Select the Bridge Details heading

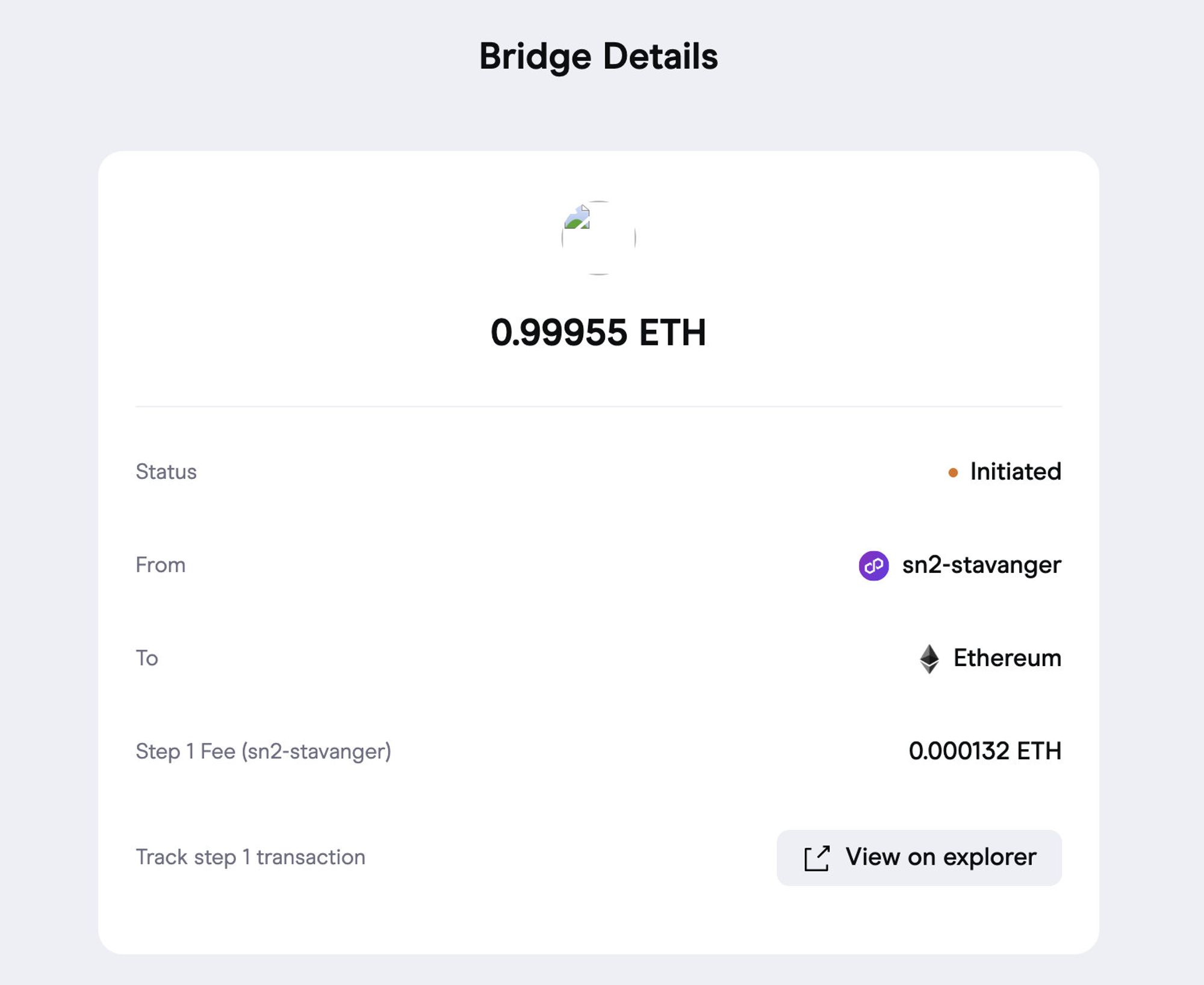598,57
